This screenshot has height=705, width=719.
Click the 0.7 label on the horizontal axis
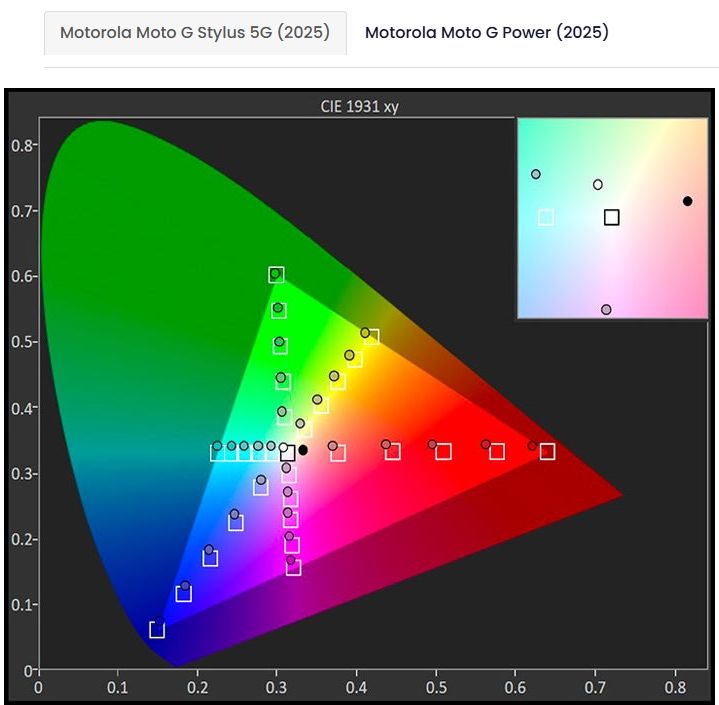(x=595, y=687)
